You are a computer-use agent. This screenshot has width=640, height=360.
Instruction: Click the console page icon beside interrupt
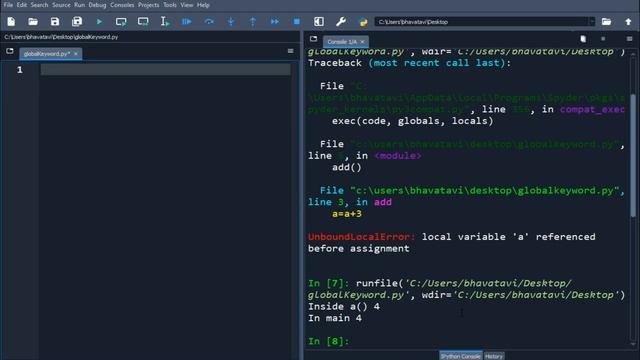[583, 39]
